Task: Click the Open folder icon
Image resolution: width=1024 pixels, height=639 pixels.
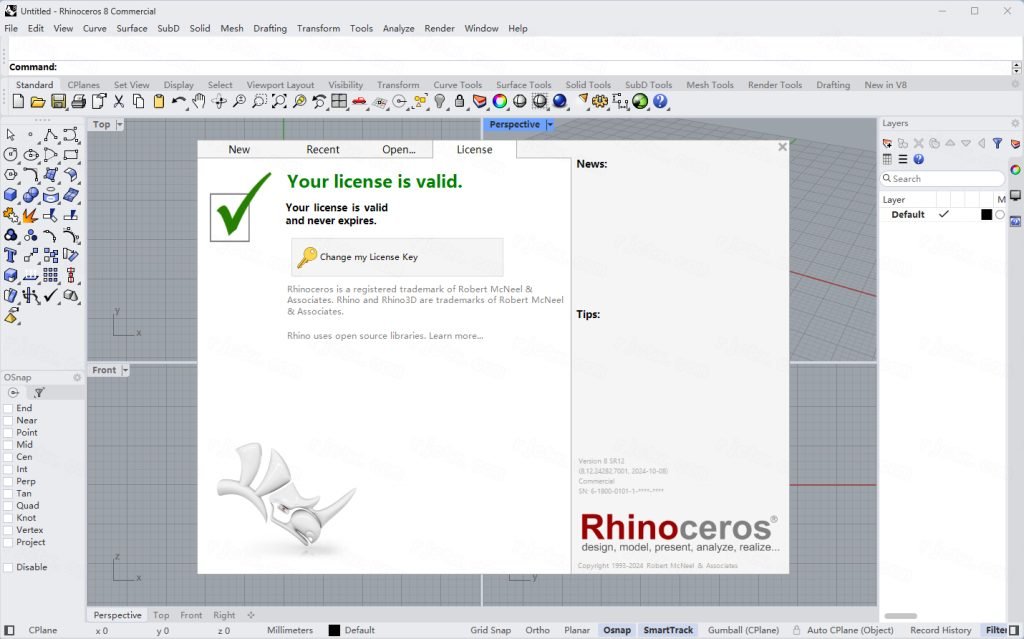Action: [x=38, y=101]
